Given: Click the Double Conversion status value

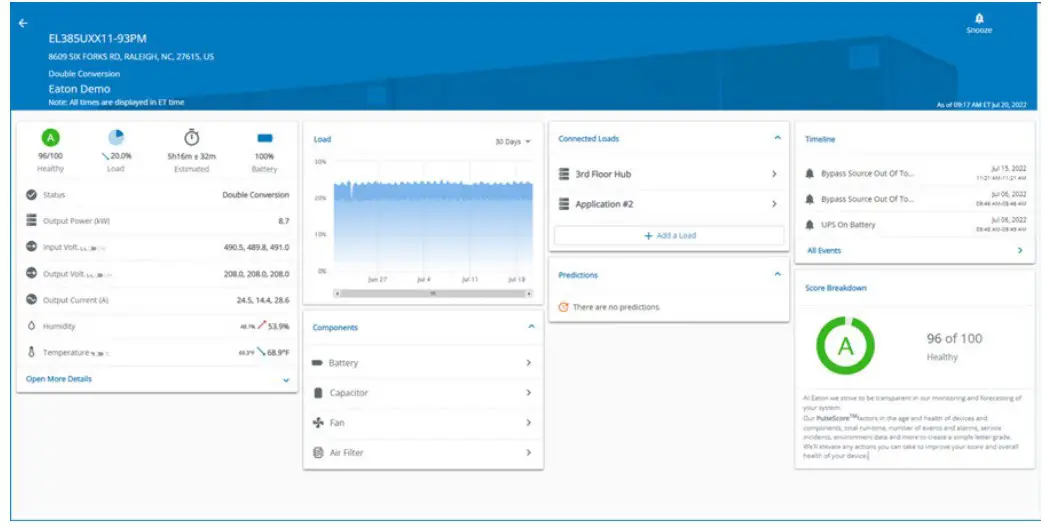Looking at the screenshot, I should pos(256,195).
